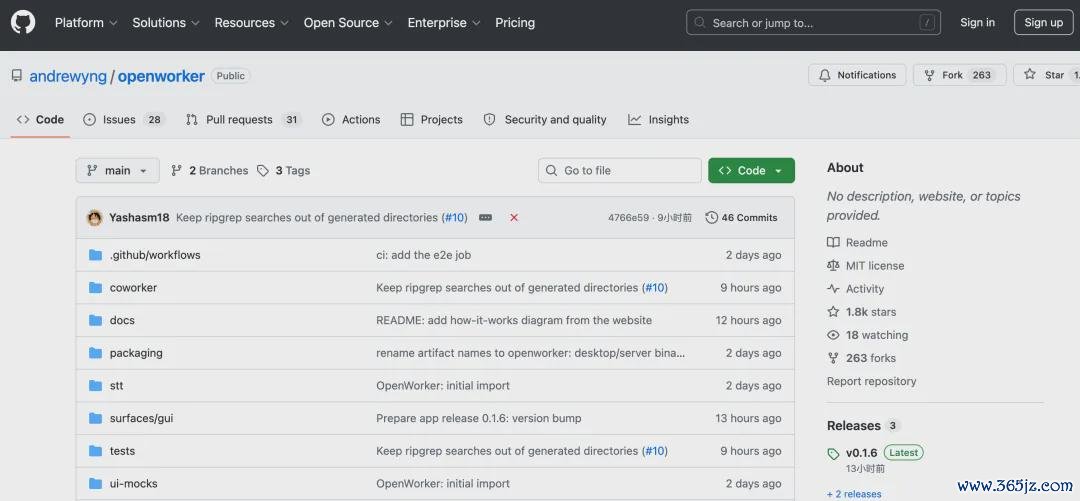The image size is (1080, 501).
Task: Click the Notifications bell icon
Action: (824, 75)
